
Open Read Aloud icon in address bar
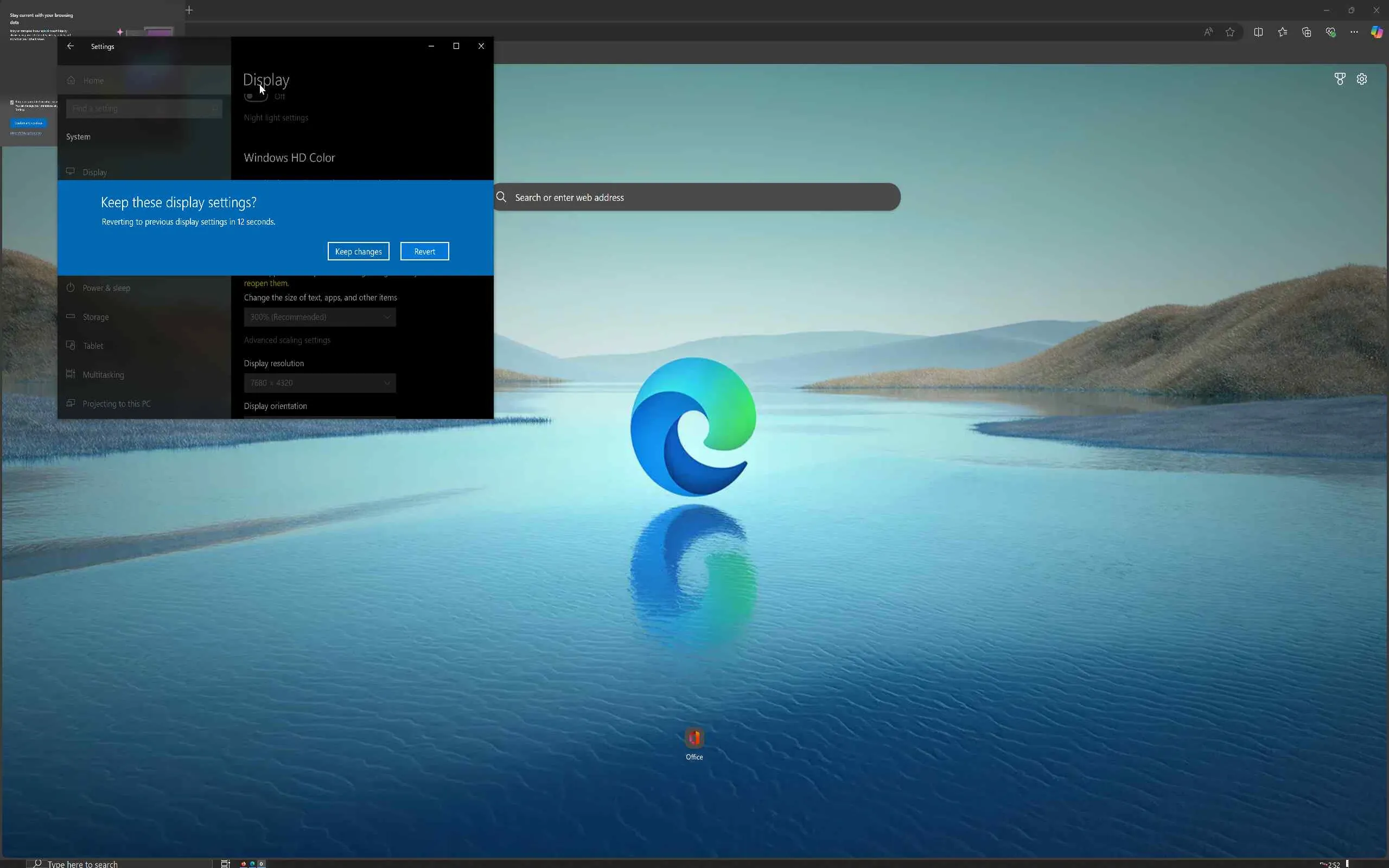pyautogui.click(x=1208, y=32)
